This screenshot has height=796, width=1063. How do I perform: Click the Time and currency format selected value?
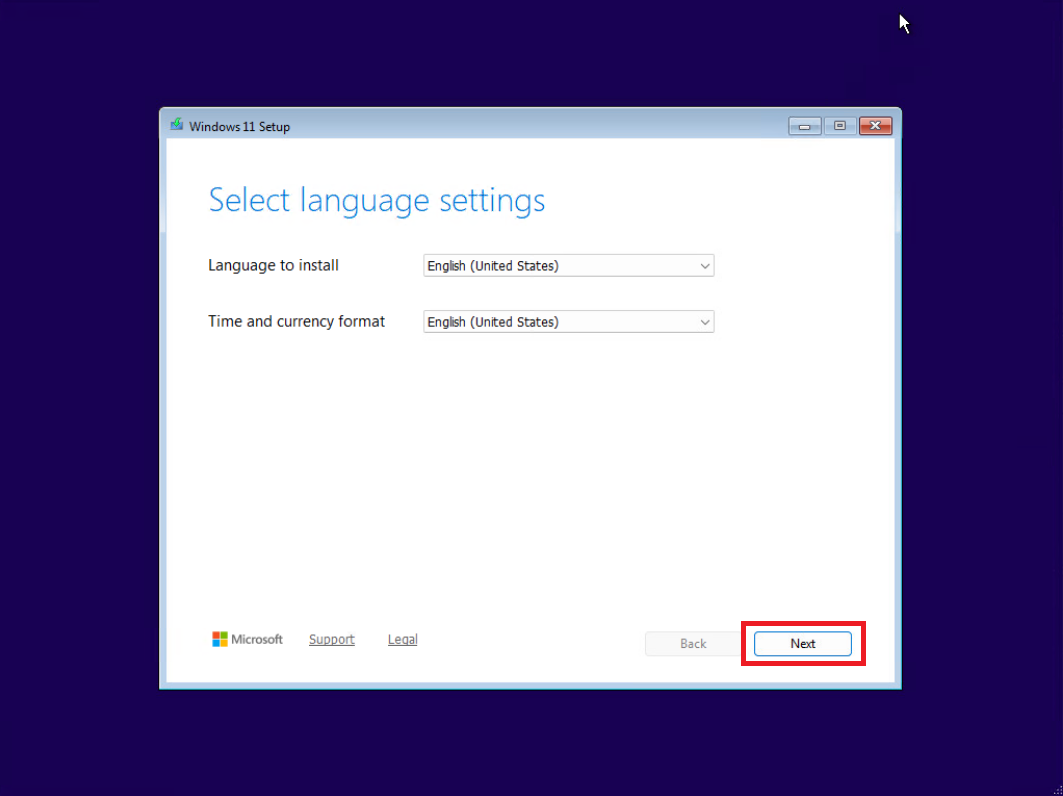(493, 322)
